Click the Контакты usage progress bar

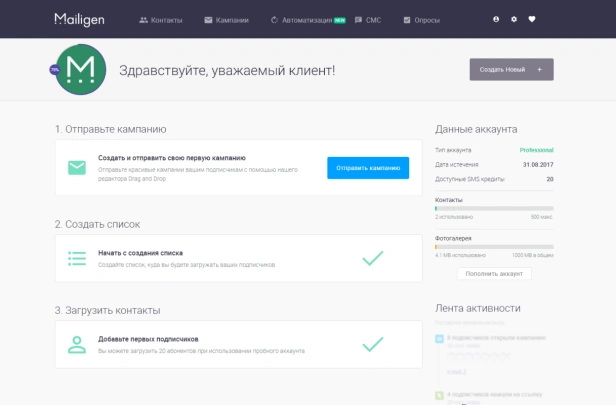[494, 209]
